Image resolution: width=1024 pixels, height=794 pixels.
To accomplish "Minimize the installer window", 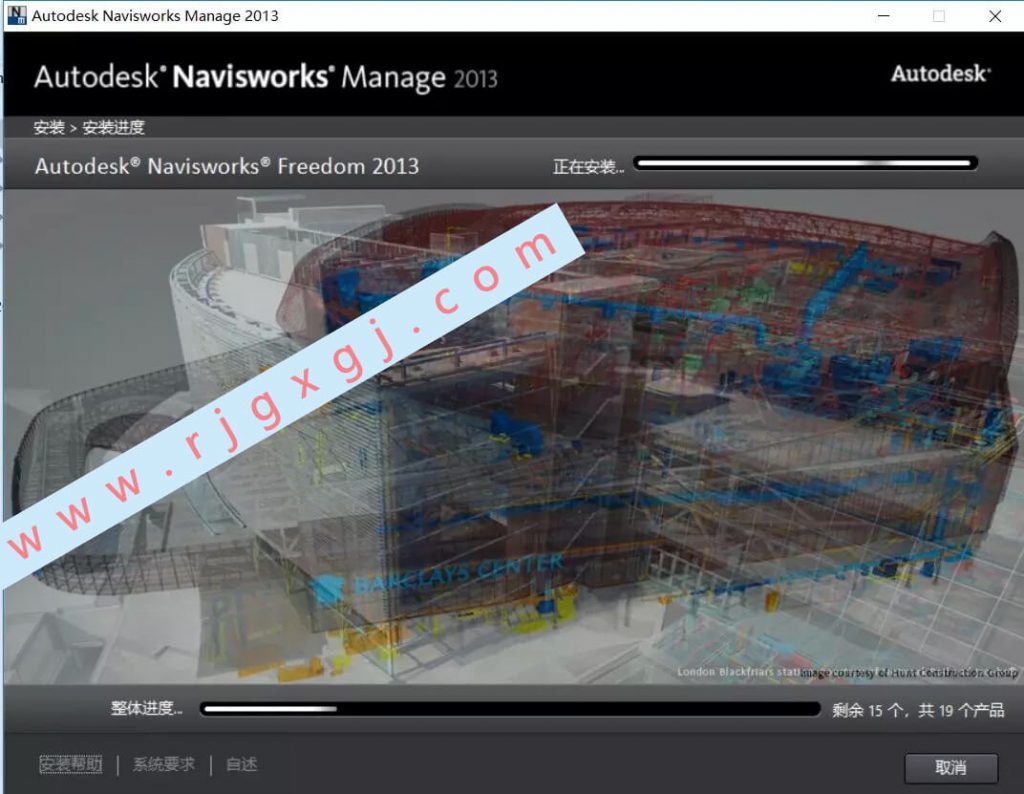I will [x=883, y=16].
